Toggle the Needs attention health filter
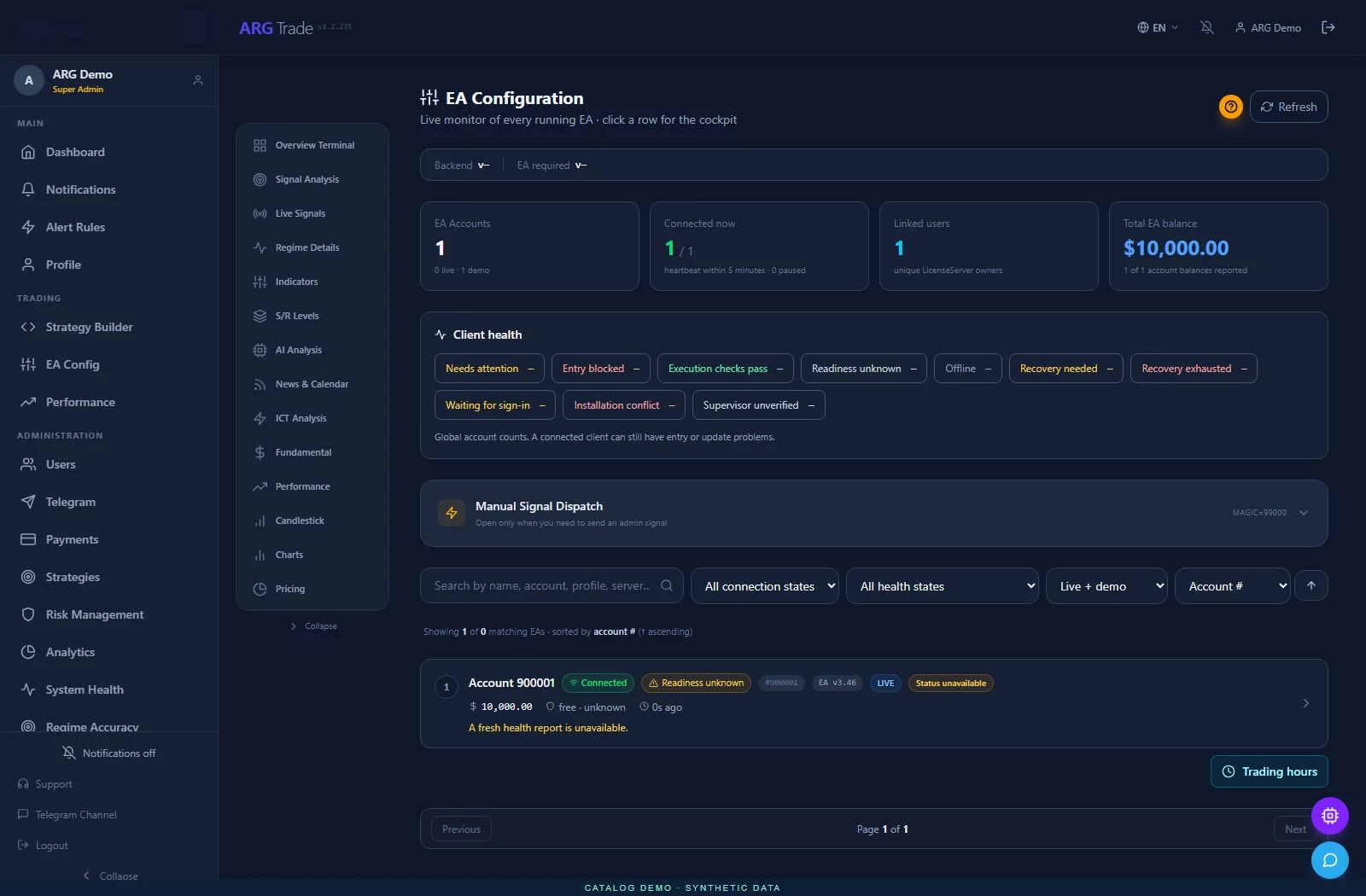 coord(489,369)
